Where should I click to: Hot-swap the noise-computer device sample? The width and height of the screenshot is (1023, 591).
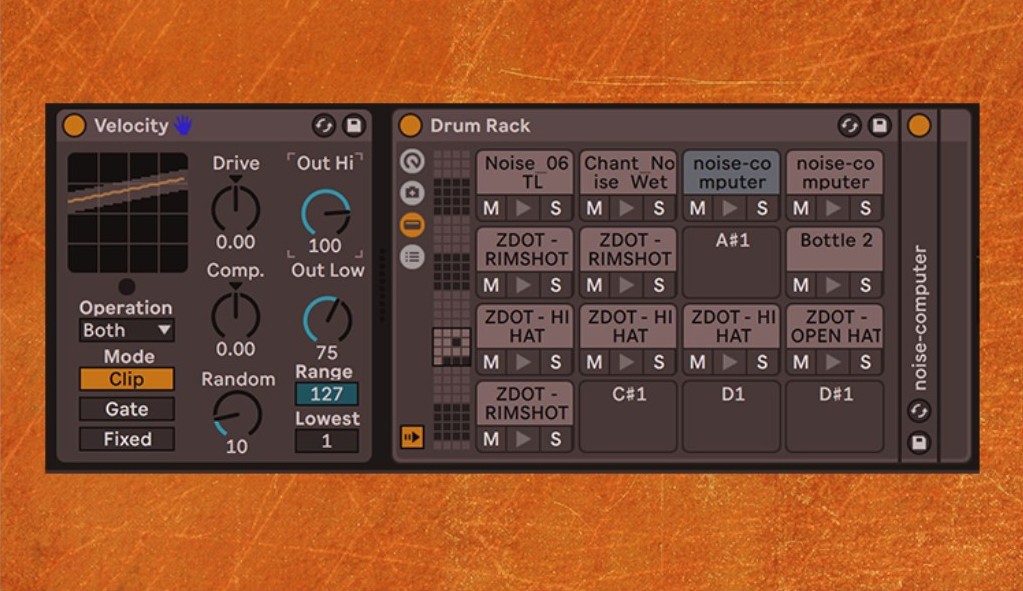point(919,411)
